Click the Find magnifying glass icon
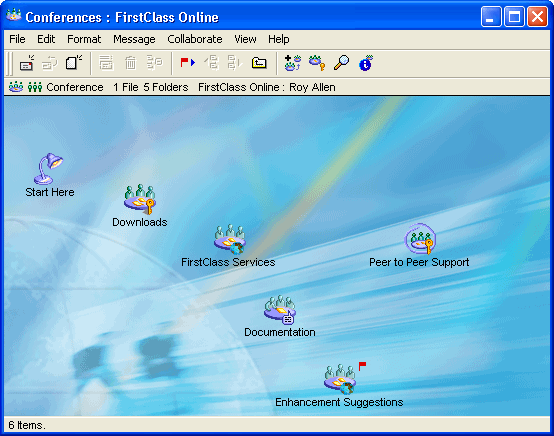 point(341,63)
